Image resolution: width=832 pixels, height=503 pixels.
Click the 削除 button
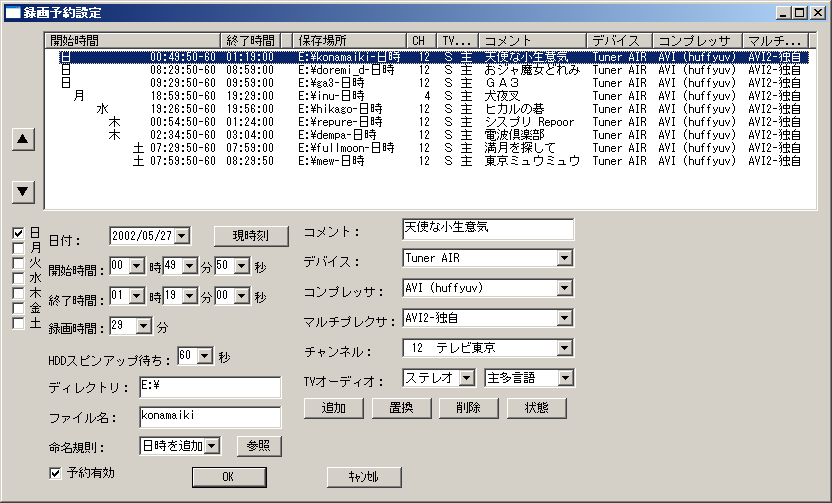(x=469, y=408)
